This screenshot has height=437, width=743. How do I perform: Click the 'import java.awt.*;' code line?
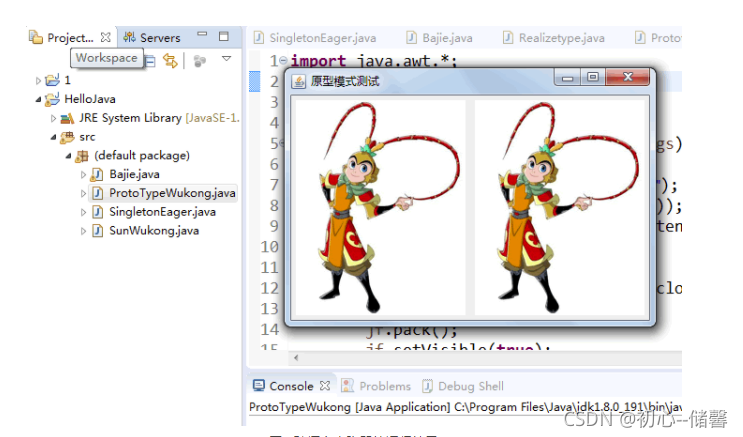coord(374,61)
